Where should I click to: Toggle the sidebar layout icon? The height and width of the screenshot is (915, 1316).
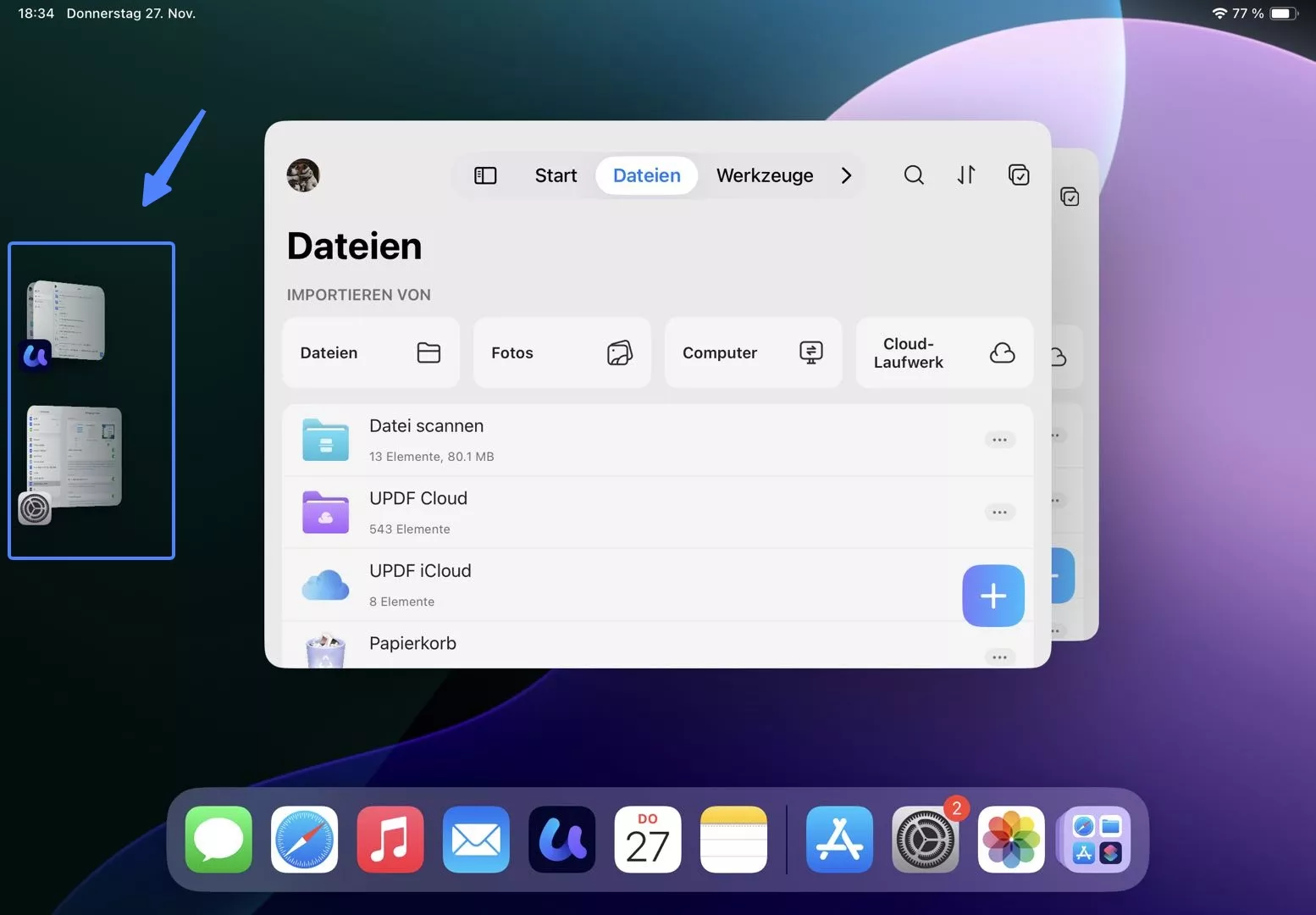pos(485,175)
